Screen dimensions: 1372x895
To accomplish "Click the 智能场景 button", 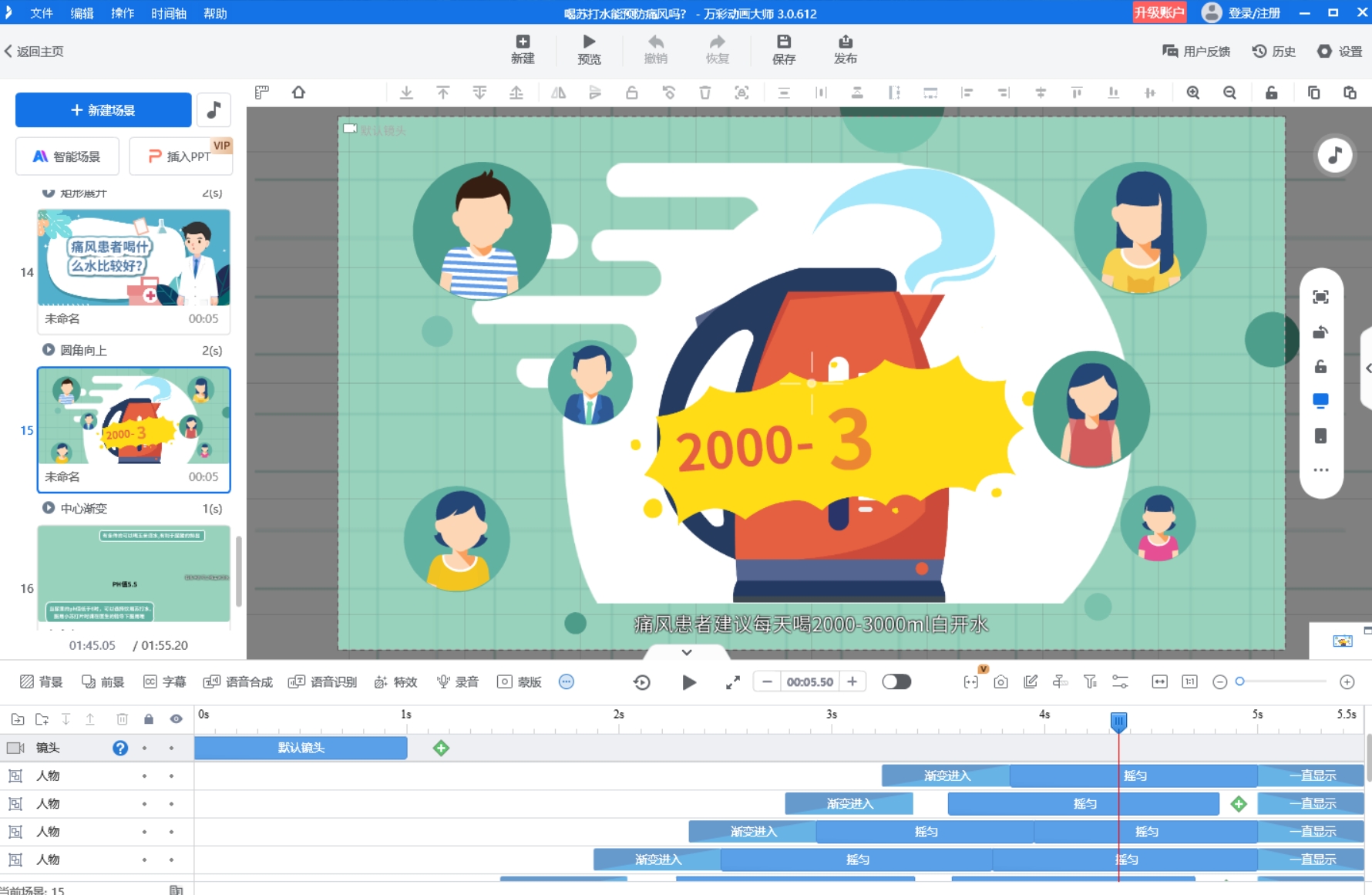I will click(x=67, y=156).
